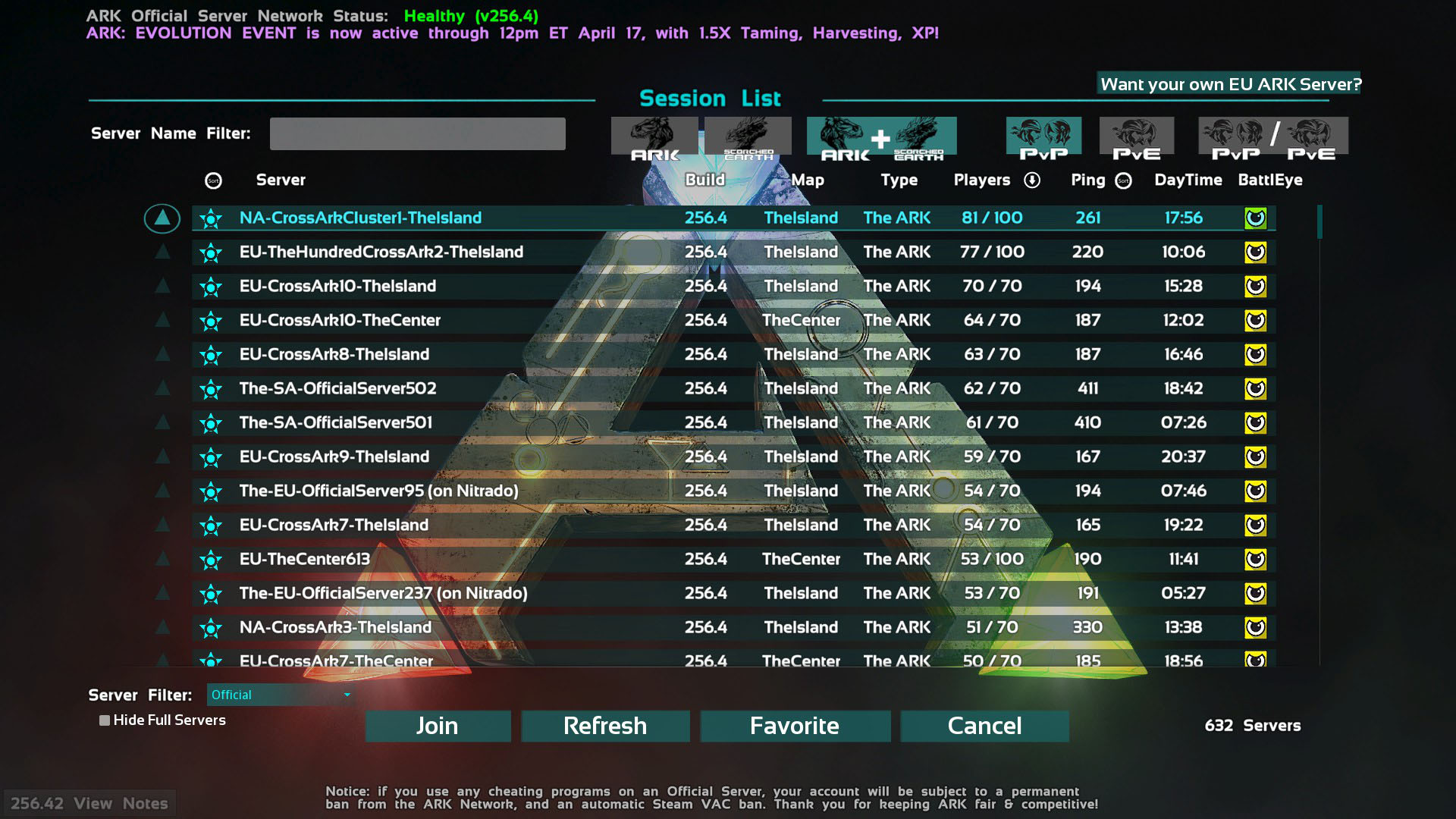Expand the EU-CrossArk9-TheIsland row triangle
Viewport: 1456px width, 819px height.
(x=162, y=457)
